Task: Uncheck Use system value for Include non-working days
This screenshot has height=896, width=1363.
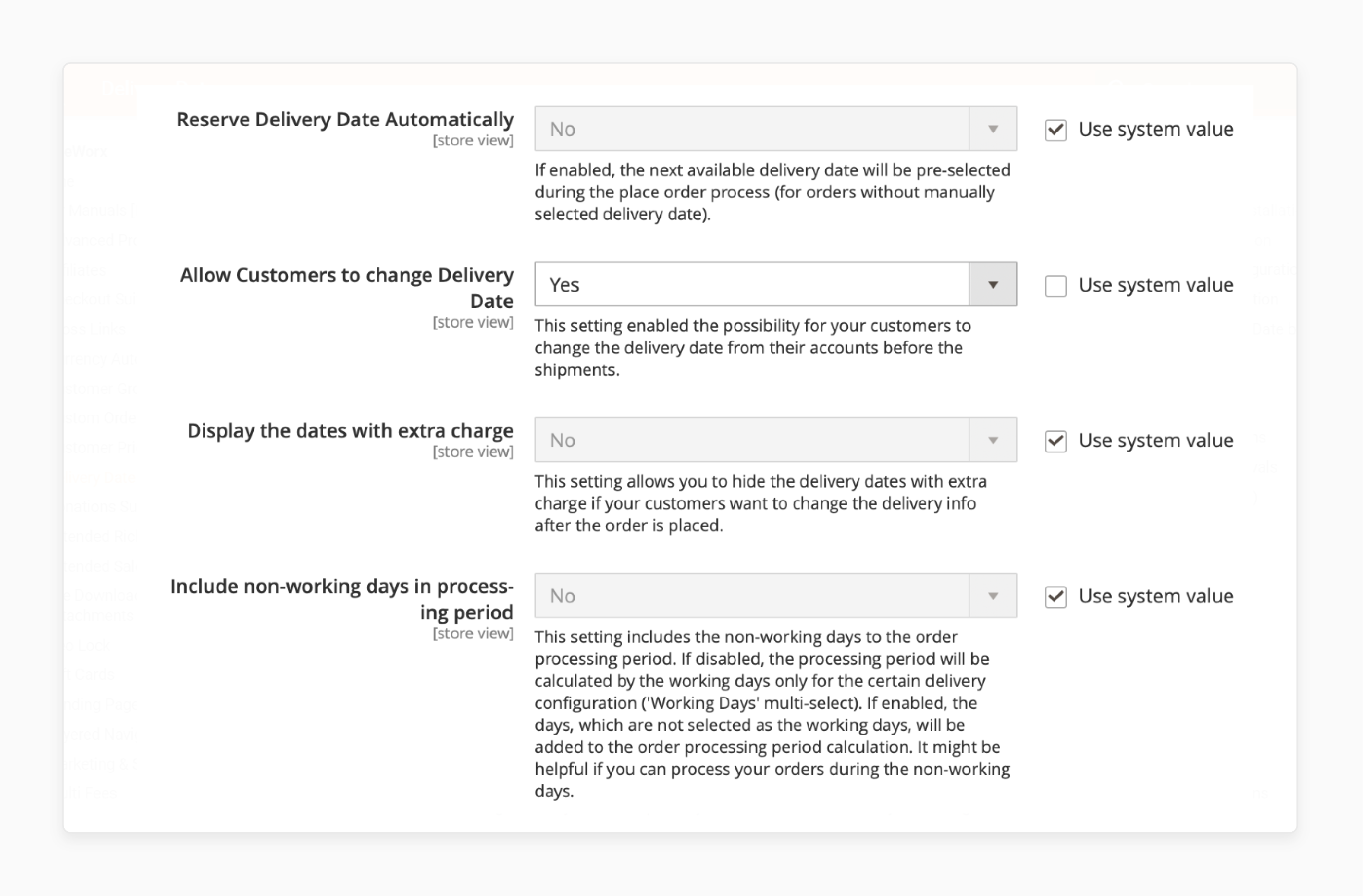Action: coord(1055,597)
